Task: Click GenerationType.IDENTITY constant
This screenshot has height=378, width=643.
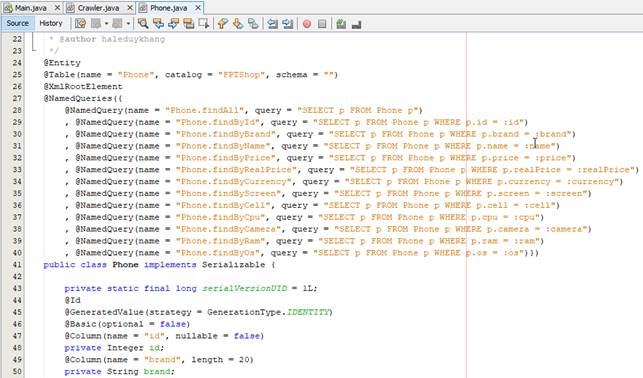Action: [269, 312]
